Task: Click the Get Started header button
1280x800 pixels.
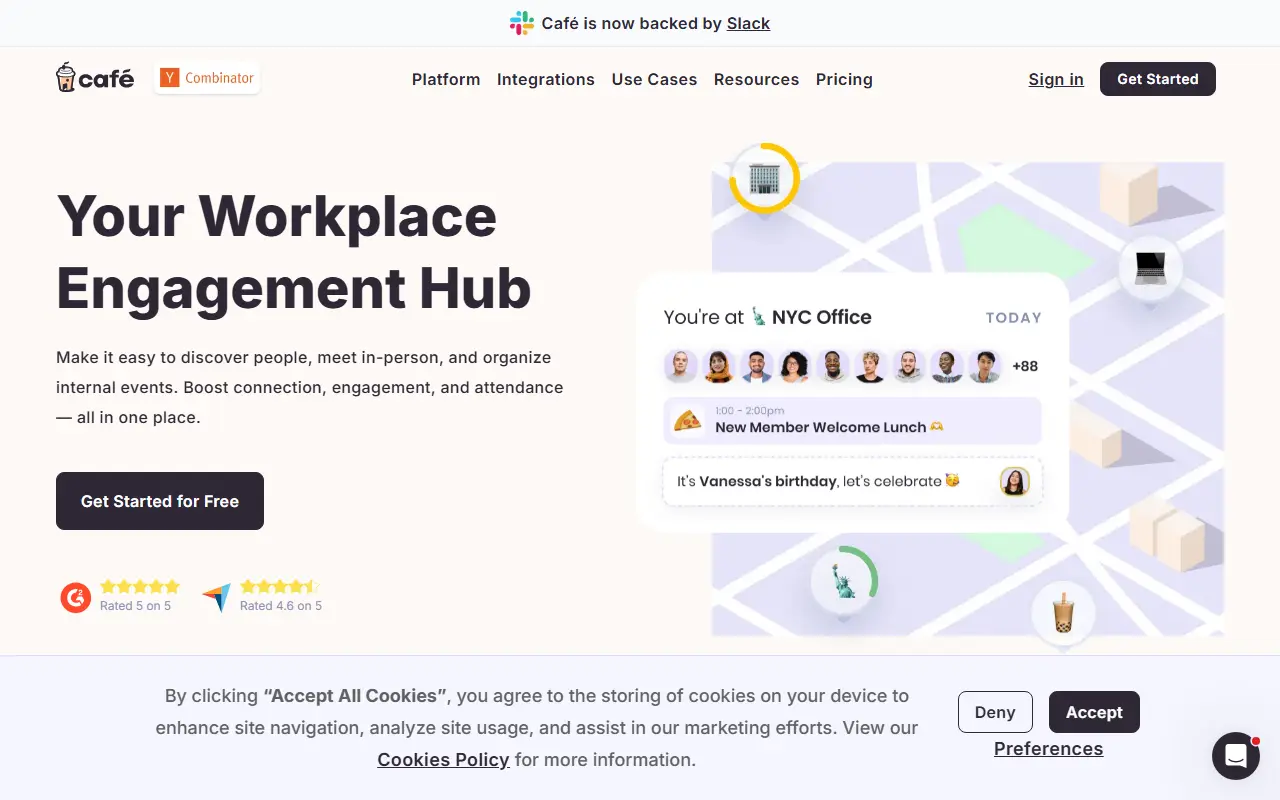Action: click(1158, 79)
